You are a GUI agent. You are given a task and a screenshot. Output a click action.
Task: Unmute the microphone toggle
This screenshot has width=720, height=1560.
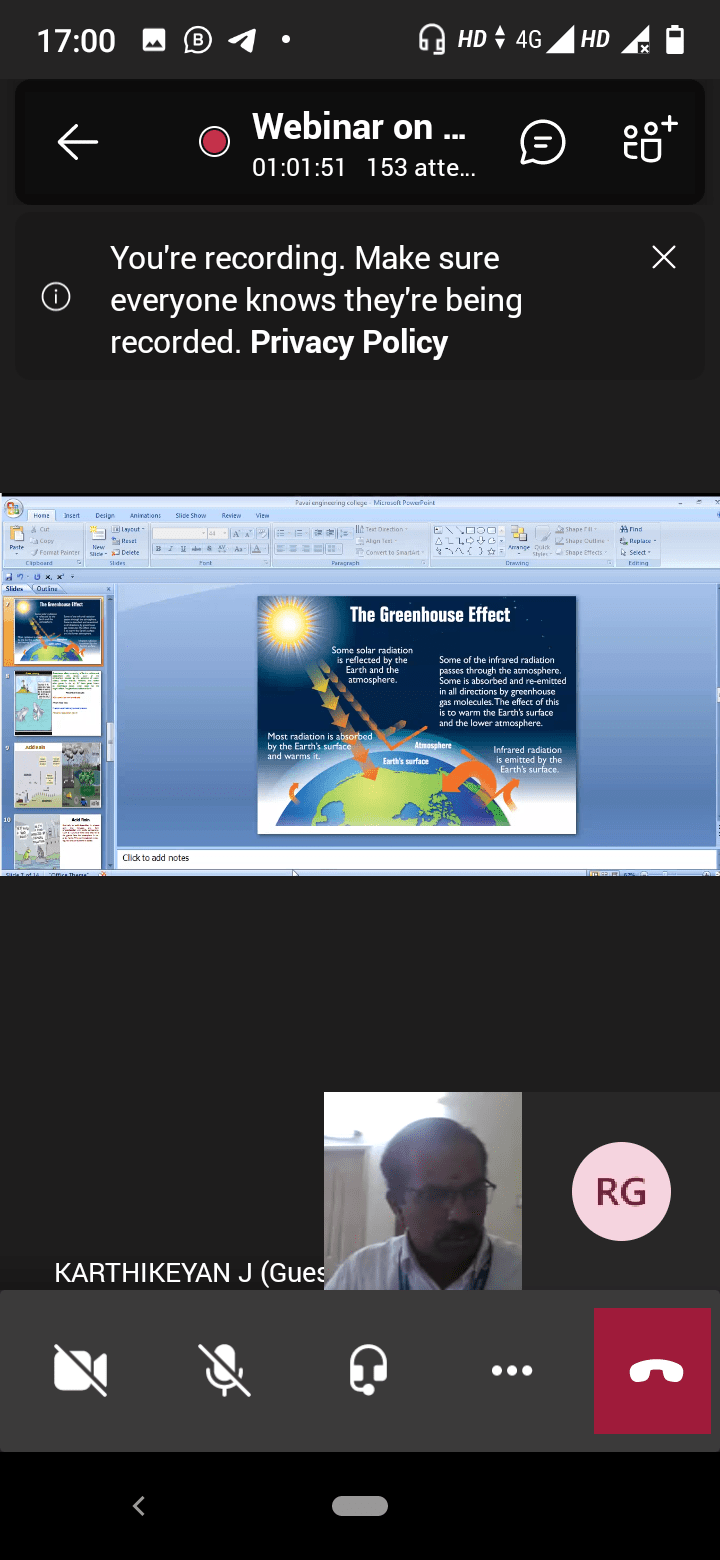click(224, 1371)
